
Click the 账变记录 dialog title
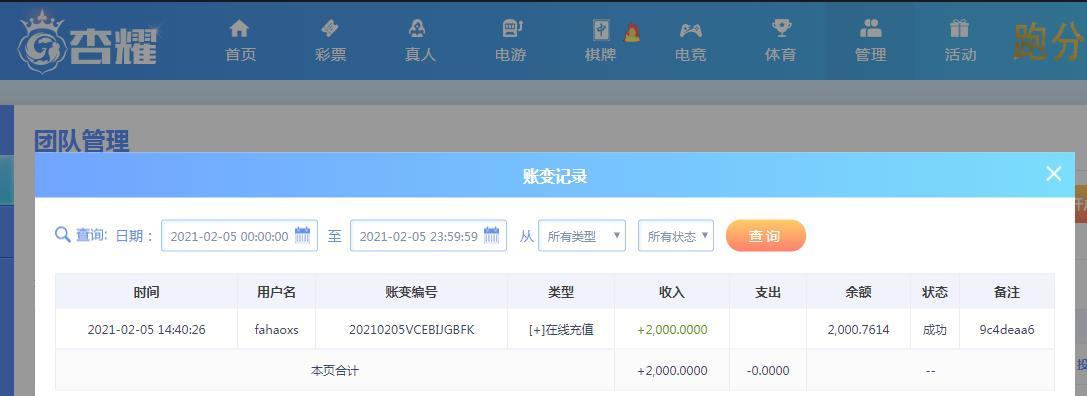tap(555, 176)
